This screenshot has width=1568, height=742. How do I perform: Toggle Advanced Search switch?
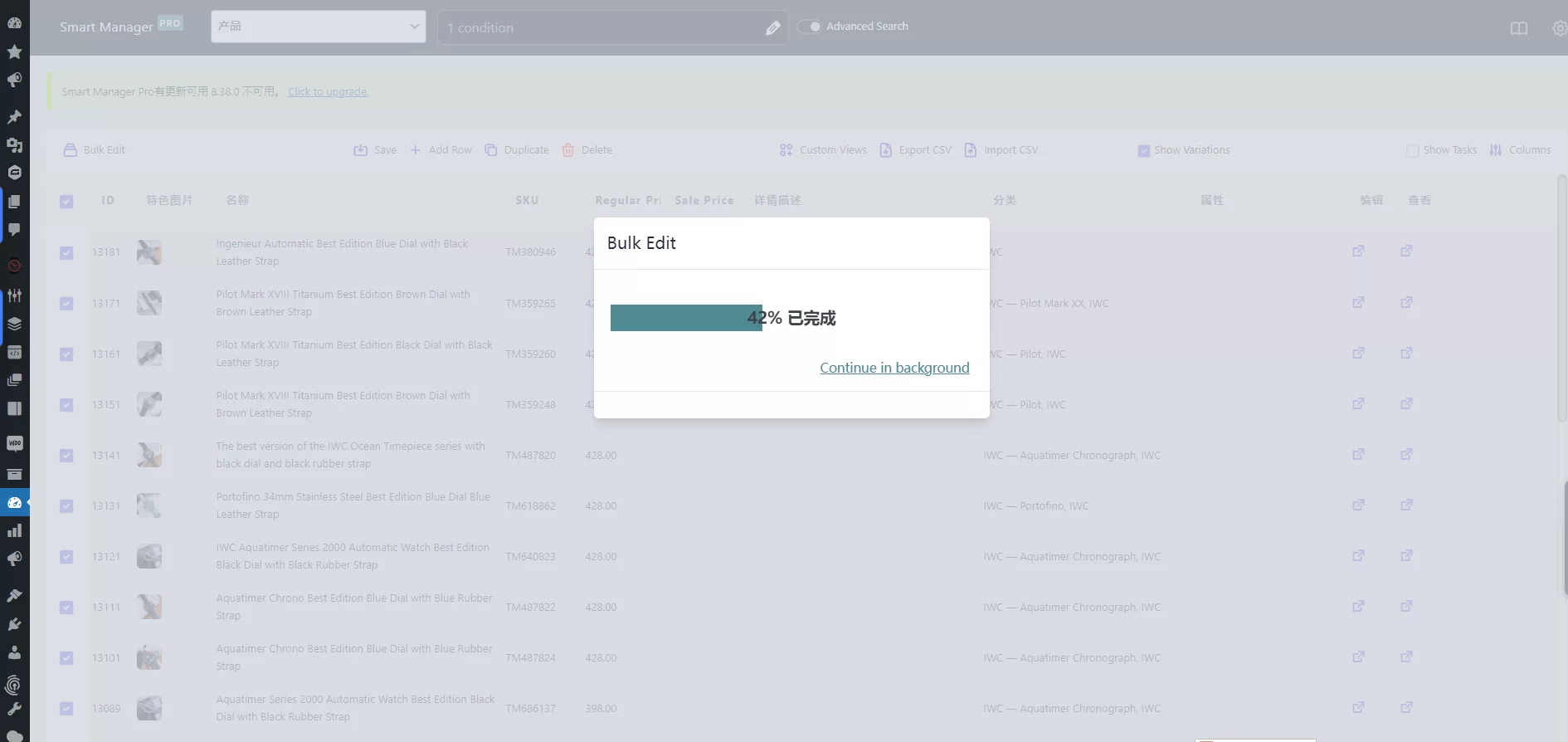810,27
